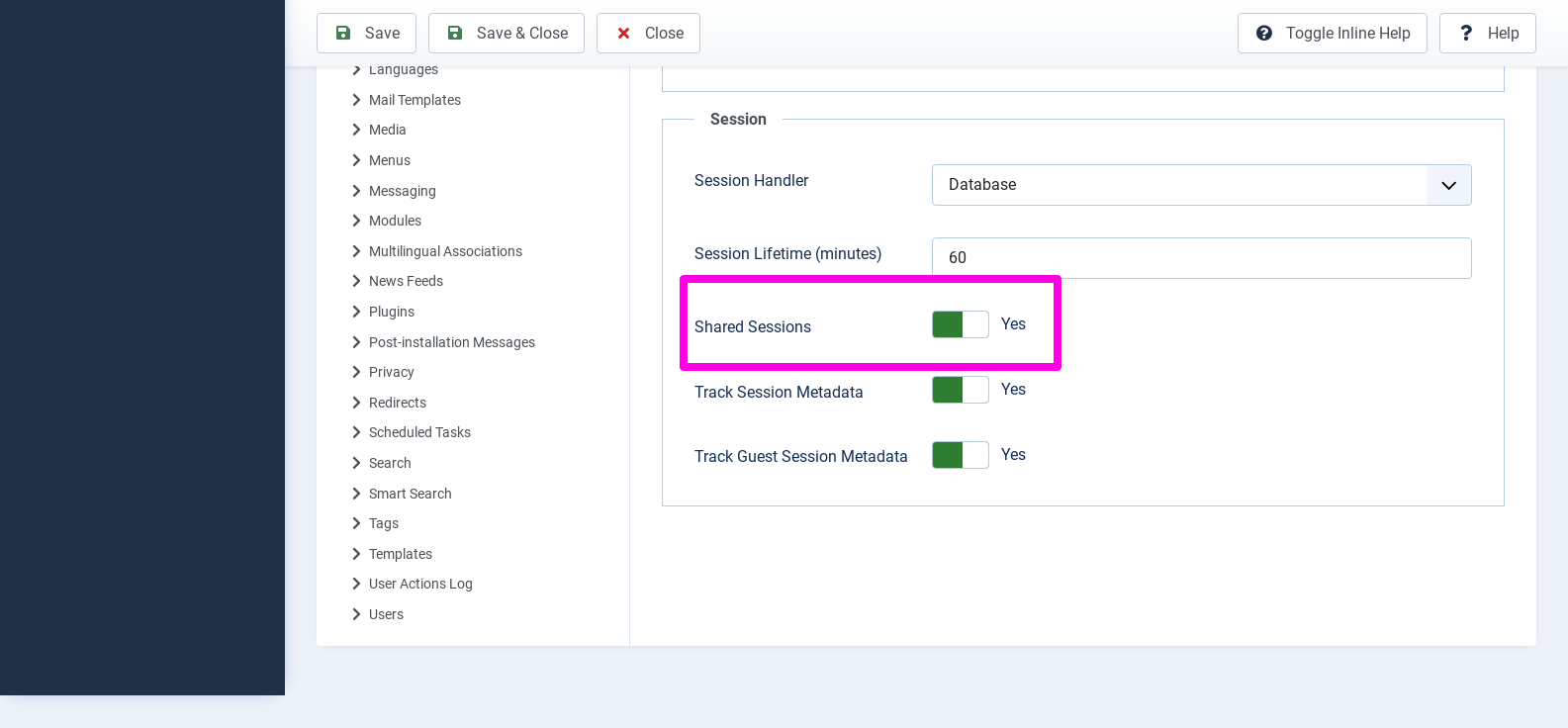Toggle the Shared Sessions switch
The image size is (1568, 728).
point(961,324)
